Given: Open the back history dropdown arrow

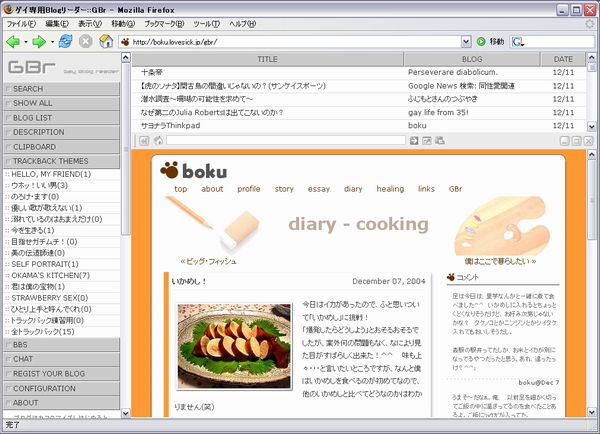Looking at the screenshot, I should tap(26, 41).
